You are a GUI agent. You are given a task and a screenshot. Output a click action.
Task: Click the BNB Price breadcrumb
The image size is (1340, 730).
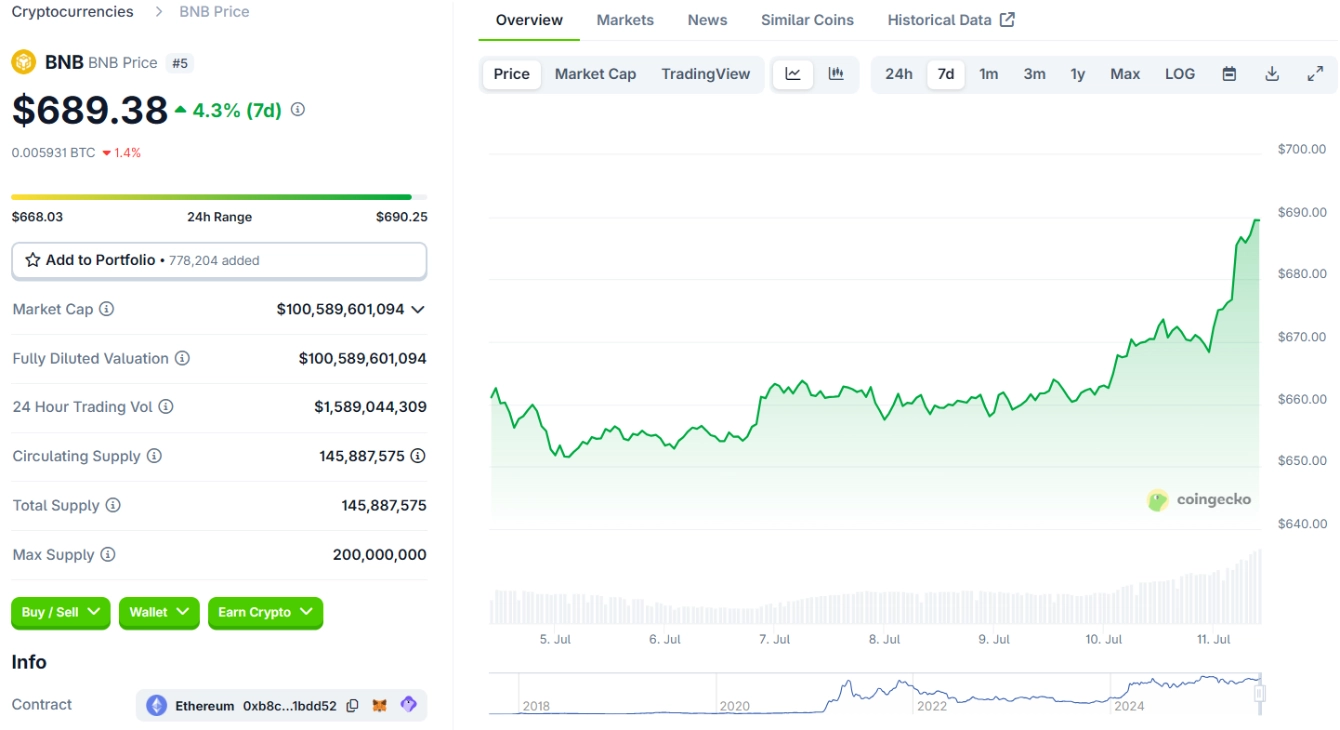pos(214,12)
